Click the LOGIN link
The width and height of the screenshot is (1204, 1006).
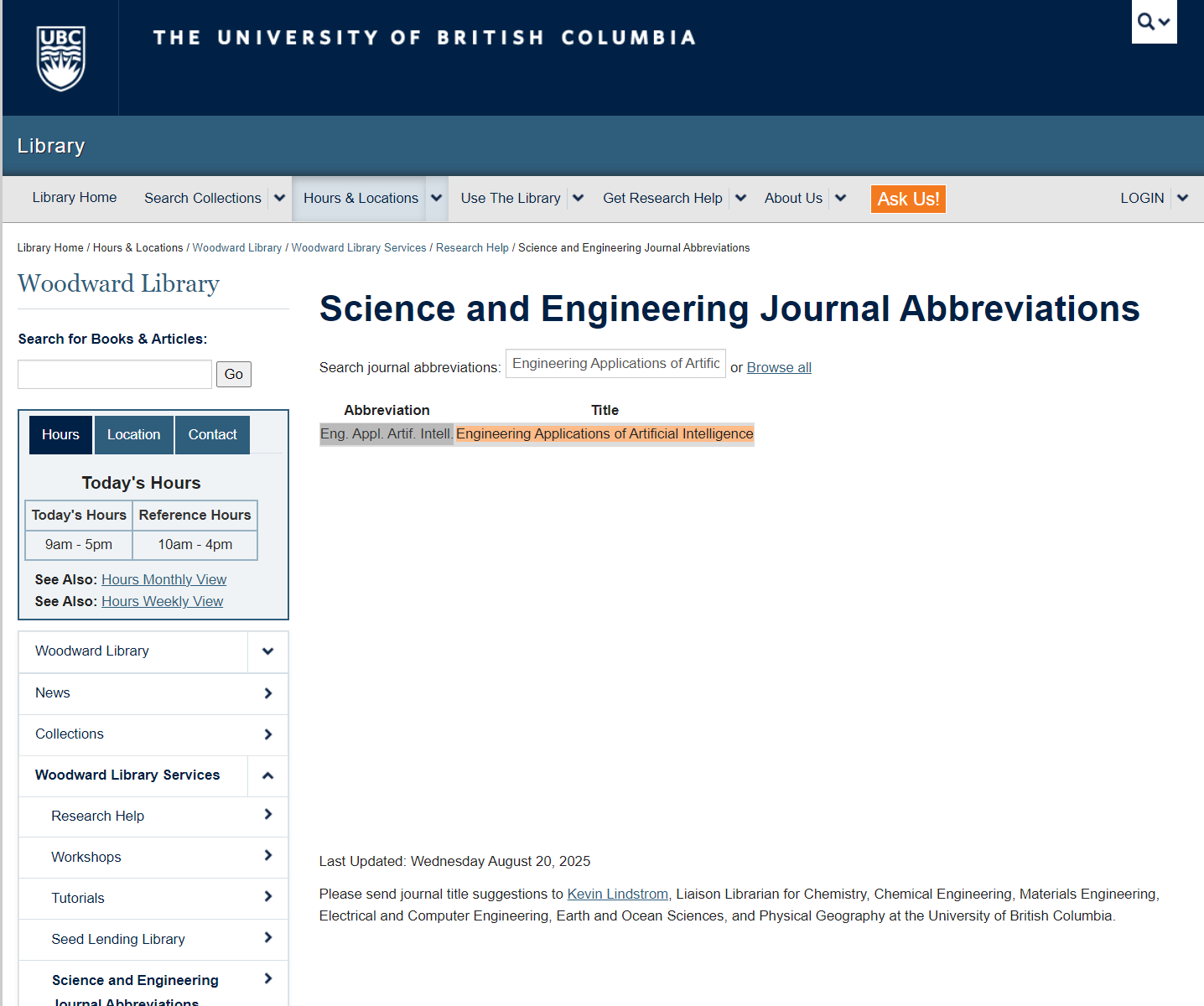point(1142,199)
